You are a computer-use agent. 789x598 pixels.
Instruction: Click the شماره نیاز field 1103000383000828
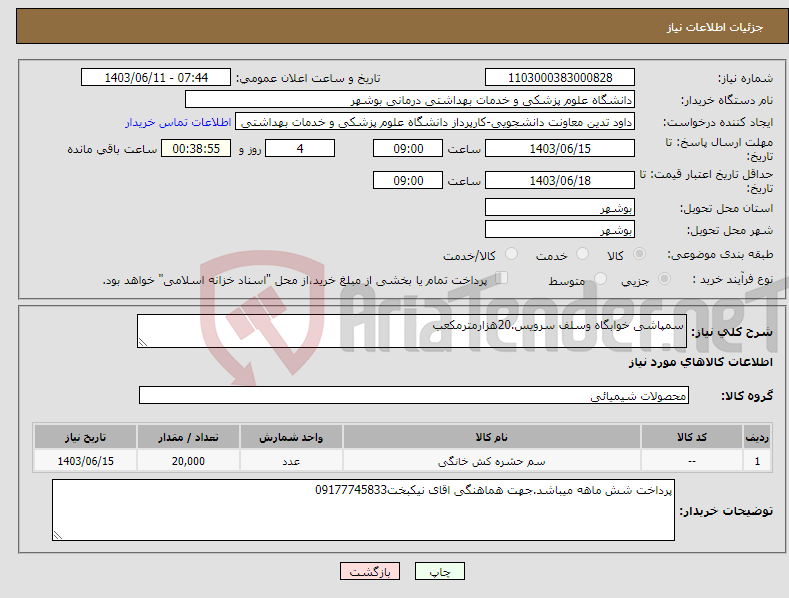[560, 78]
